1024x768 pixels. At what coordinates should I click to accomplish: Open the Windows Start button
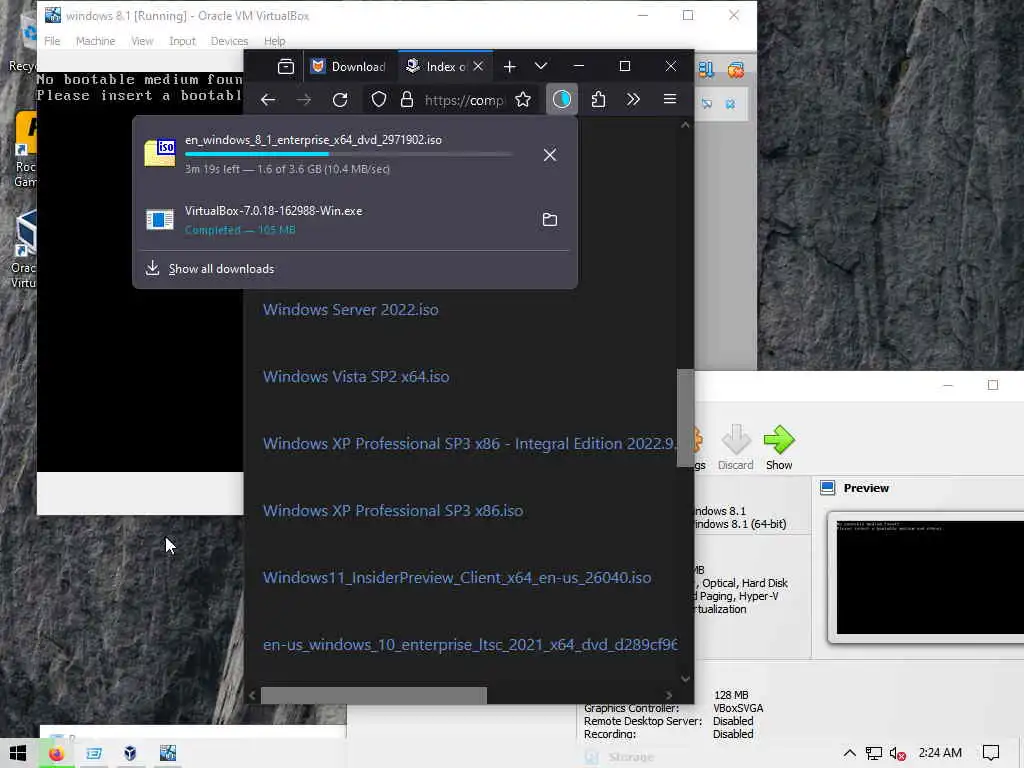coord(18,753)
